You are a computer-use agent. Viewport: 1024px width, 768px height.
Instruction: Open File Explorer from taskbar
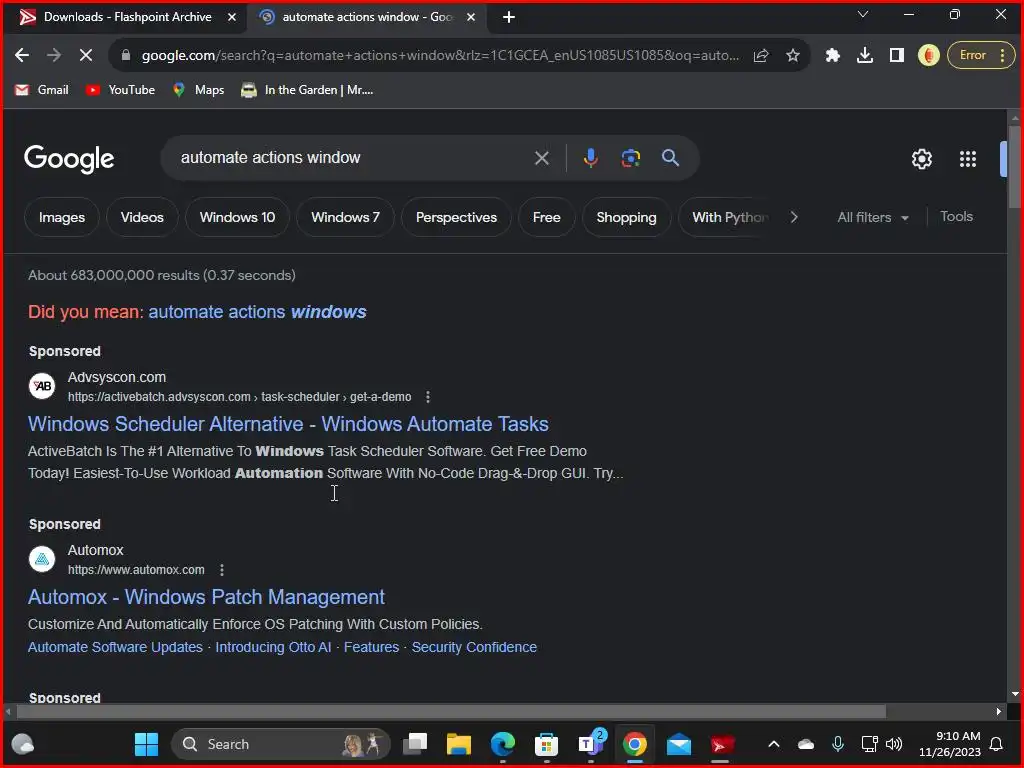click(x=458, y=744)
